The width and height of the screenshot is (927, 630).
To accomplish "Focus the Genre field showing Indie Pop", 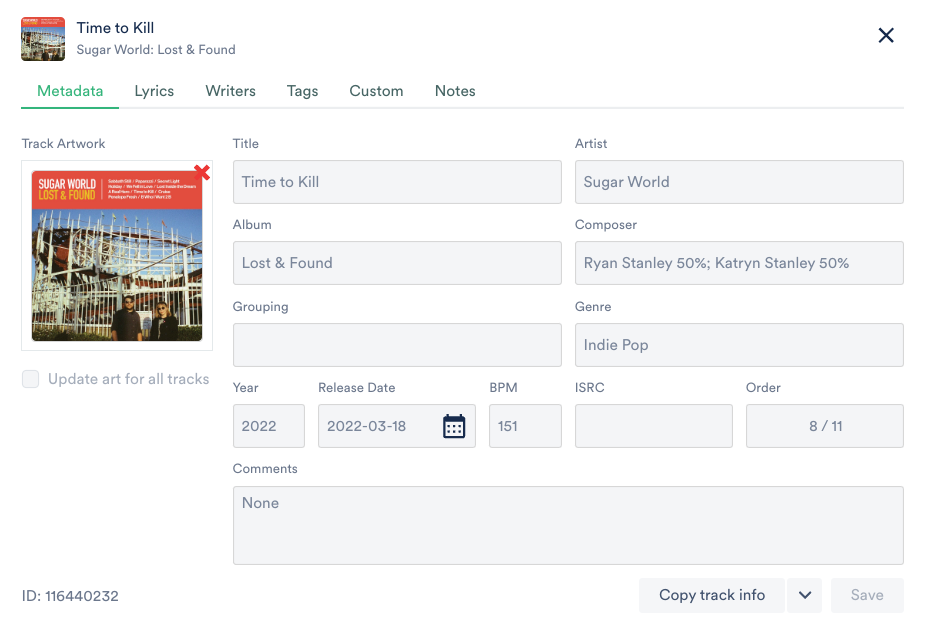I will tap(738, 345).
